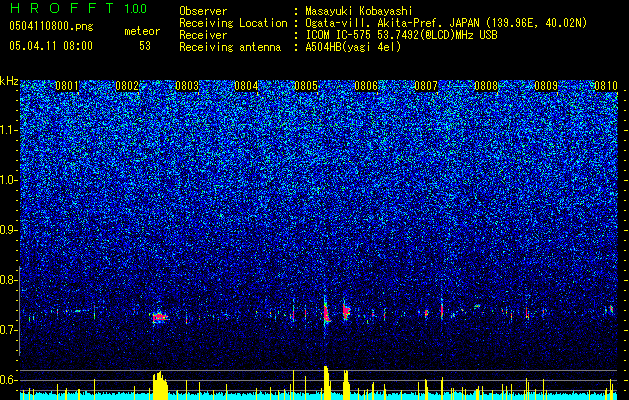Click the yellow power peak before 0806

[x=346, y=385]
